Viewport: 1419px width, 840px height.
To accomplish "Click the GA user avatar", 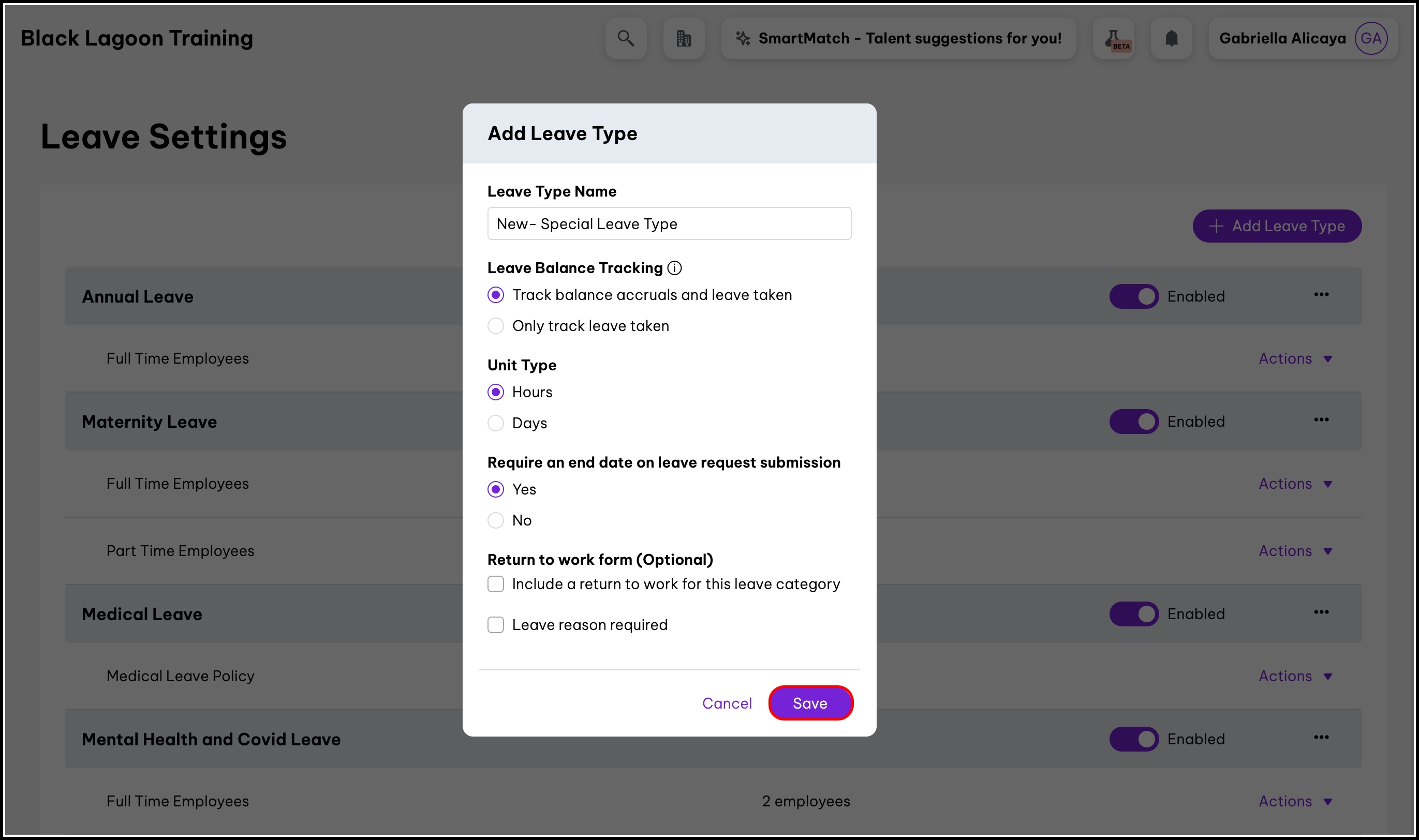I will [1370, 38].
